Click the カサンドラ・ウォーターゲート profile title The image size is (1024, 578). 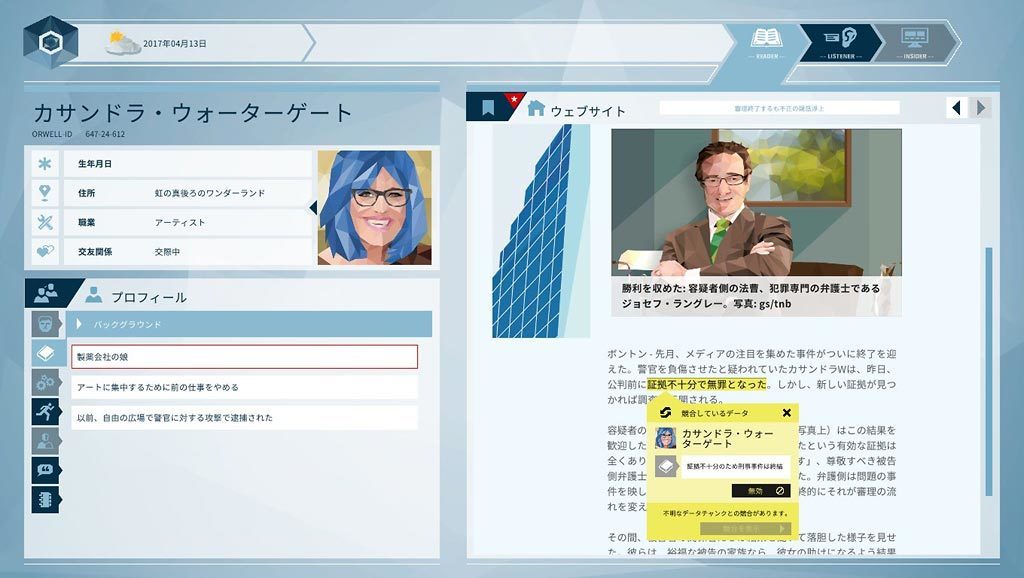[x=193, y=113]
